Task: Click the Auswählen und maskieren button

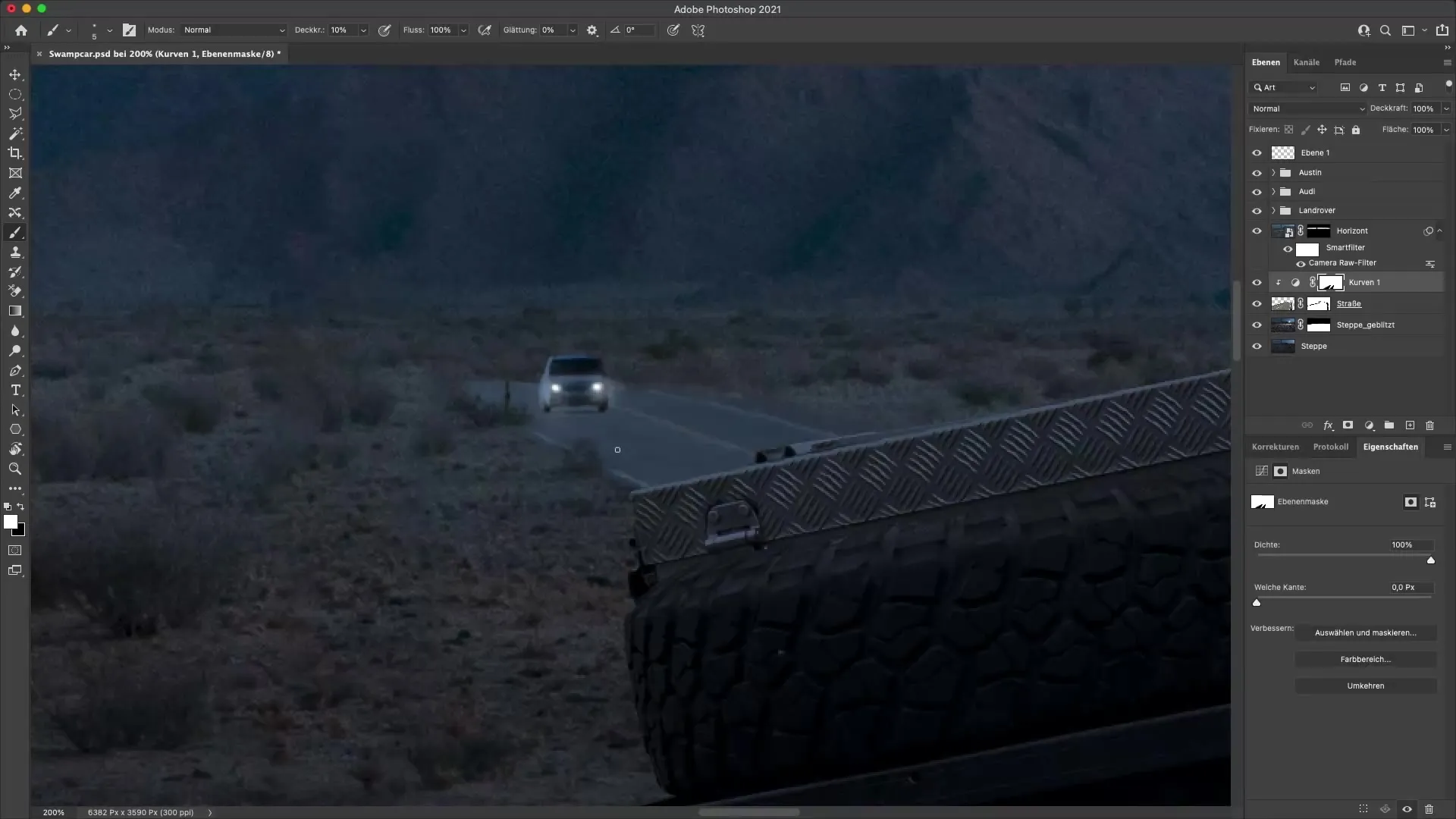Action: pos(1366,632)
